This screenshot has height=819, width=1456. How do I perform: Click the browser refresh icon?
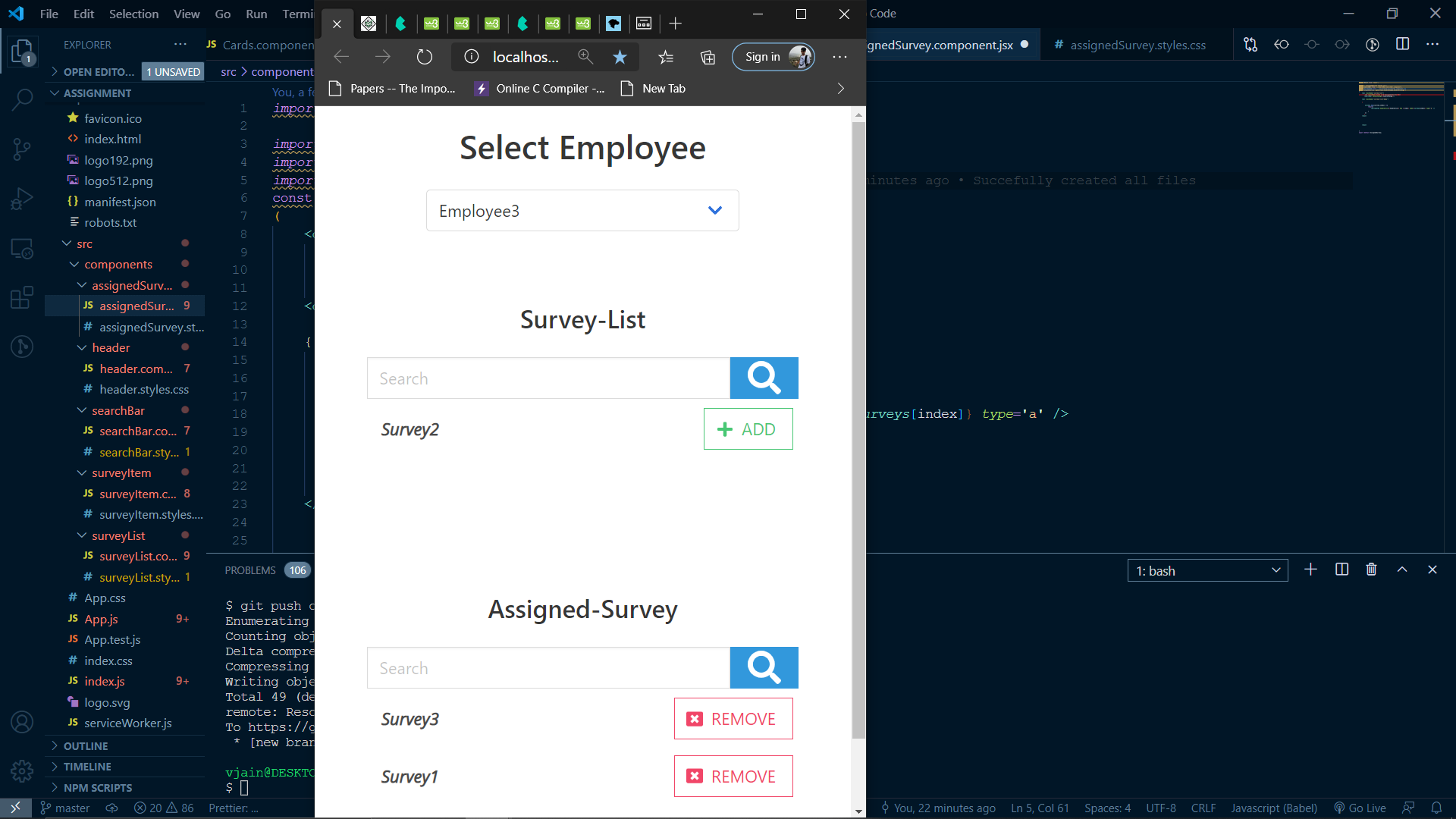tap(425, 57)
